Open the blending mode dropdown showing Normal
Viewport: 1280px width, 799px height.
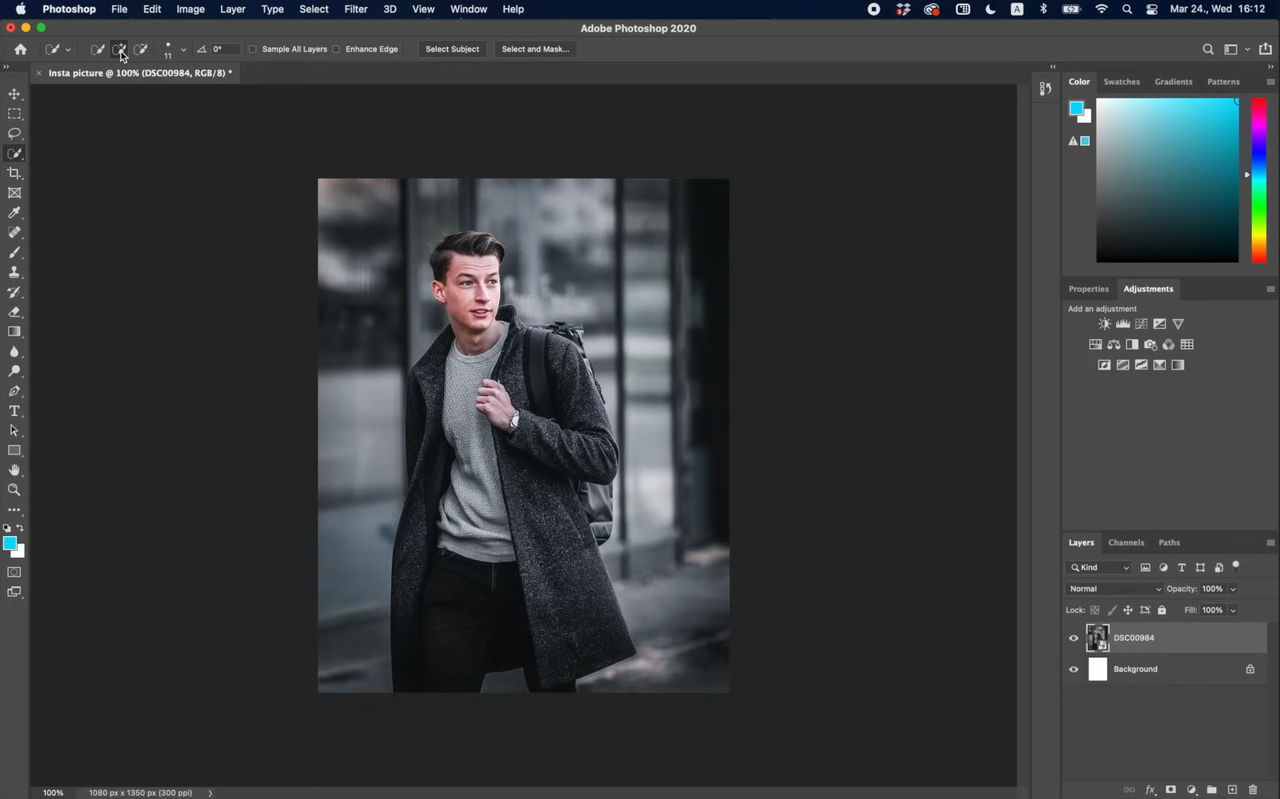pos(1113,588)
